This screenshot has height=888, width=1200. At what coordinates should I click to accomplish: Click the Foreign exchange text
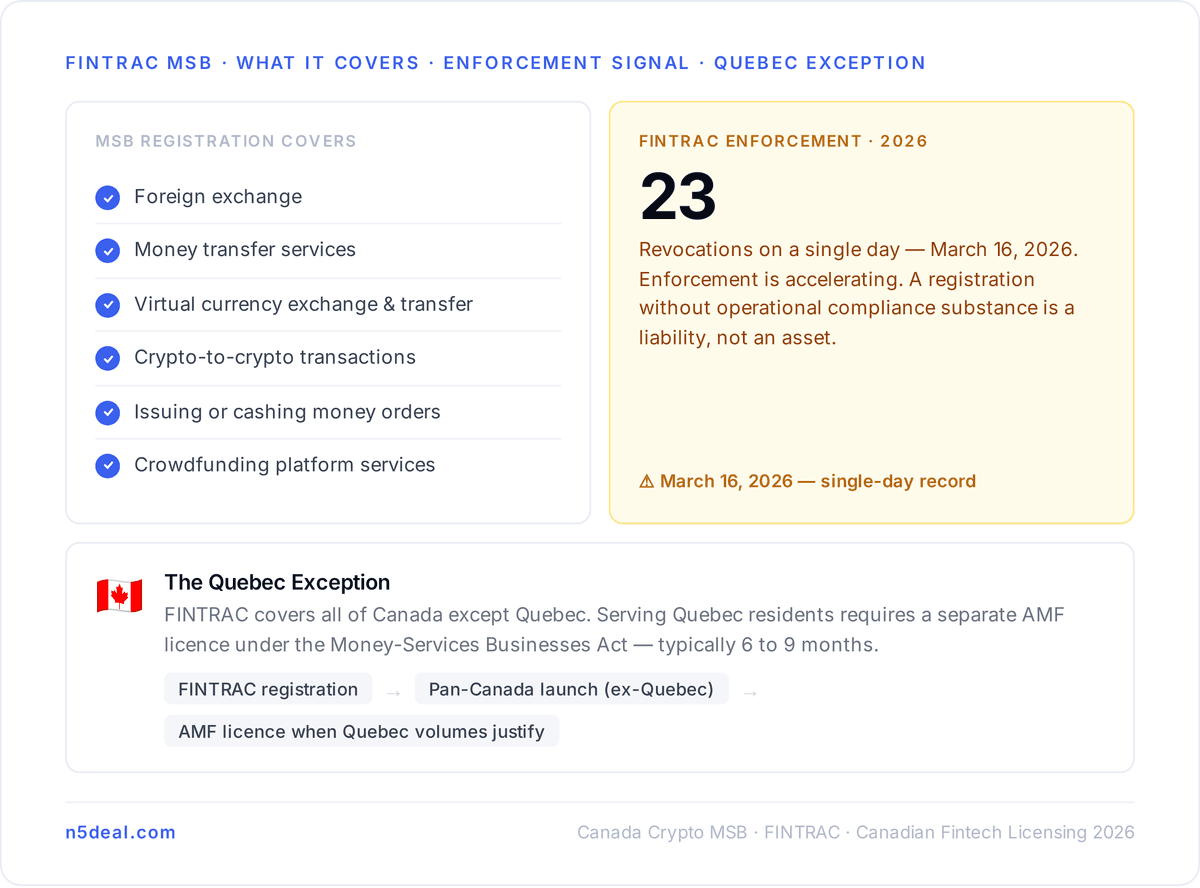(x=218, y=197)
